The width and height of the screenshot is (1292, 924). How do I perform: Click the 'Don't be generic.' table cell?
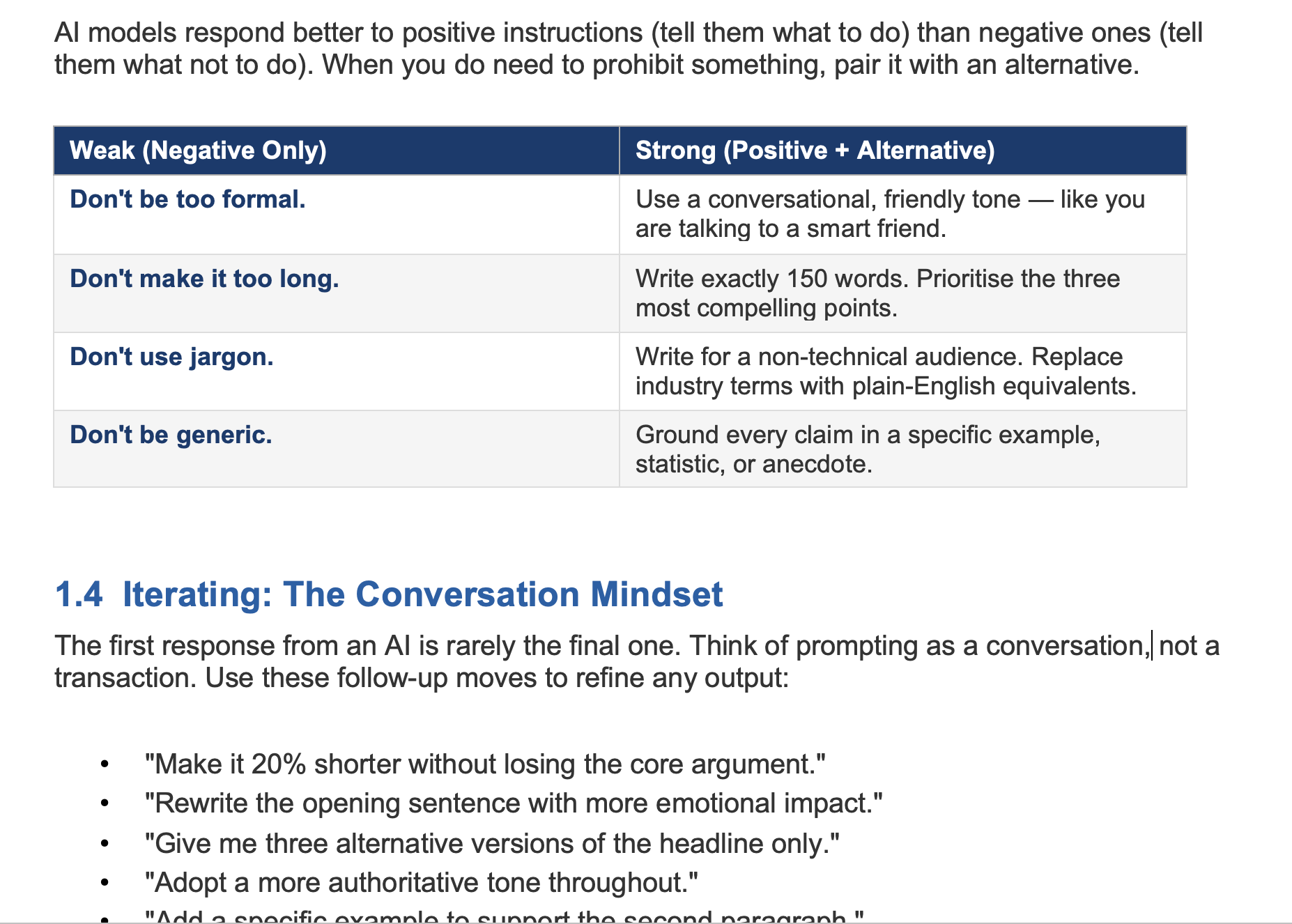click(x=337, y=449)
